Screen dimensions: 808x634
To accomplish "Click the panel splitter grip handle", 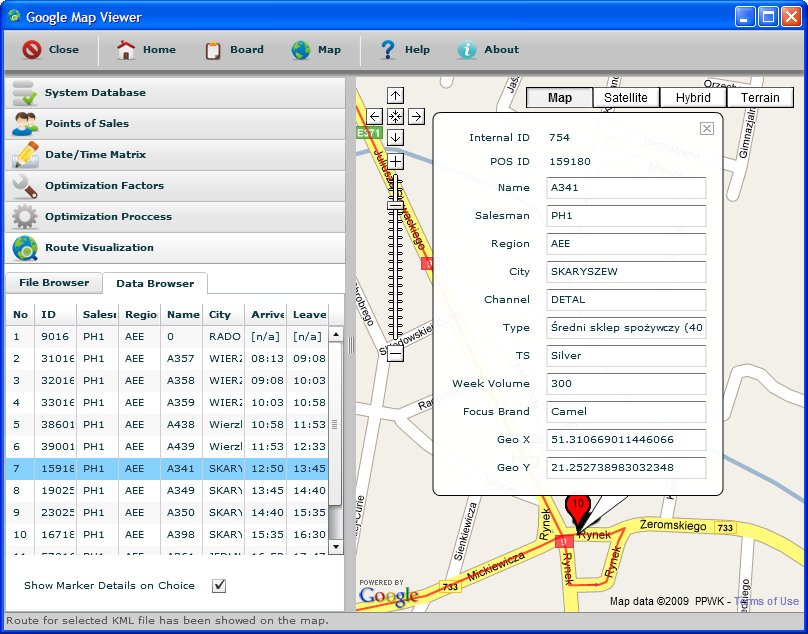I will pos(351,345).
